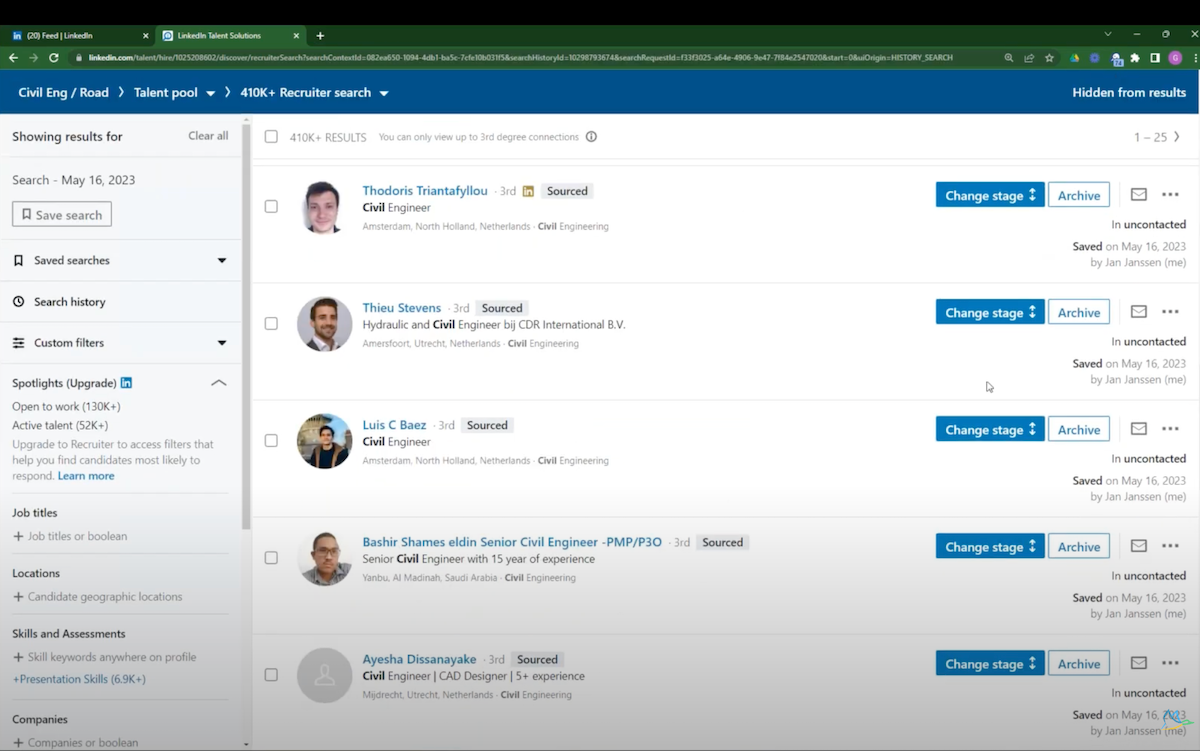
Task: Click the info icon beside 3rd degree connections note
Action: coord(591,136)
